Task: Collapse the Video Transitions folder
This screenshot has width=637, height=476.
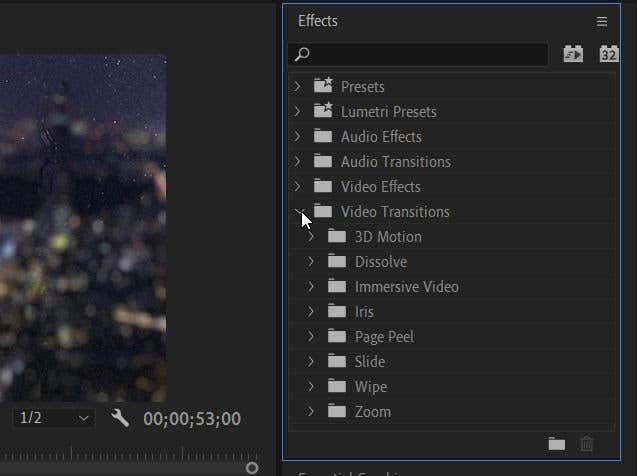Action: tap(297, 212)
